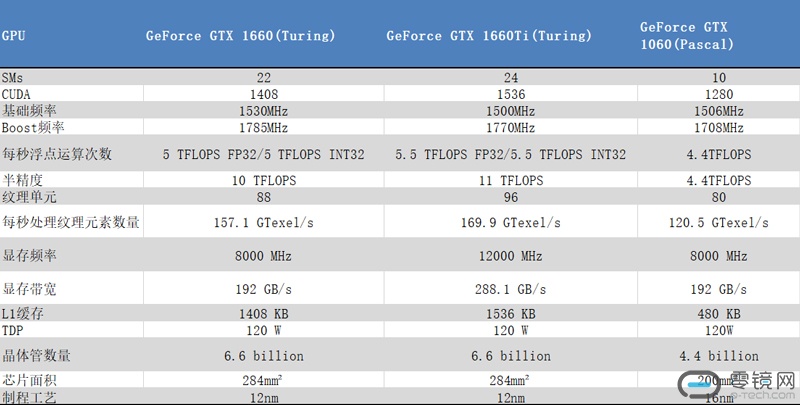Click the 晶体管数量 row label
Viewport: 800px width, 405px height.
pos(36,356)
